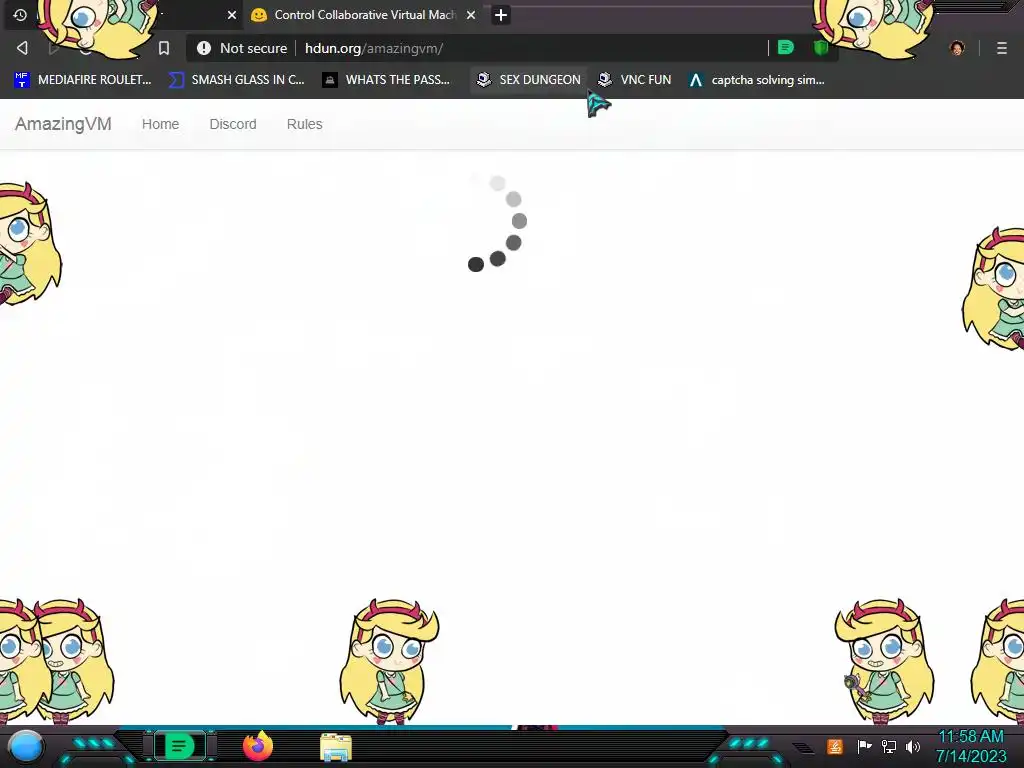
Task: Open the Action Center flag icon
Action: point(864,746)
